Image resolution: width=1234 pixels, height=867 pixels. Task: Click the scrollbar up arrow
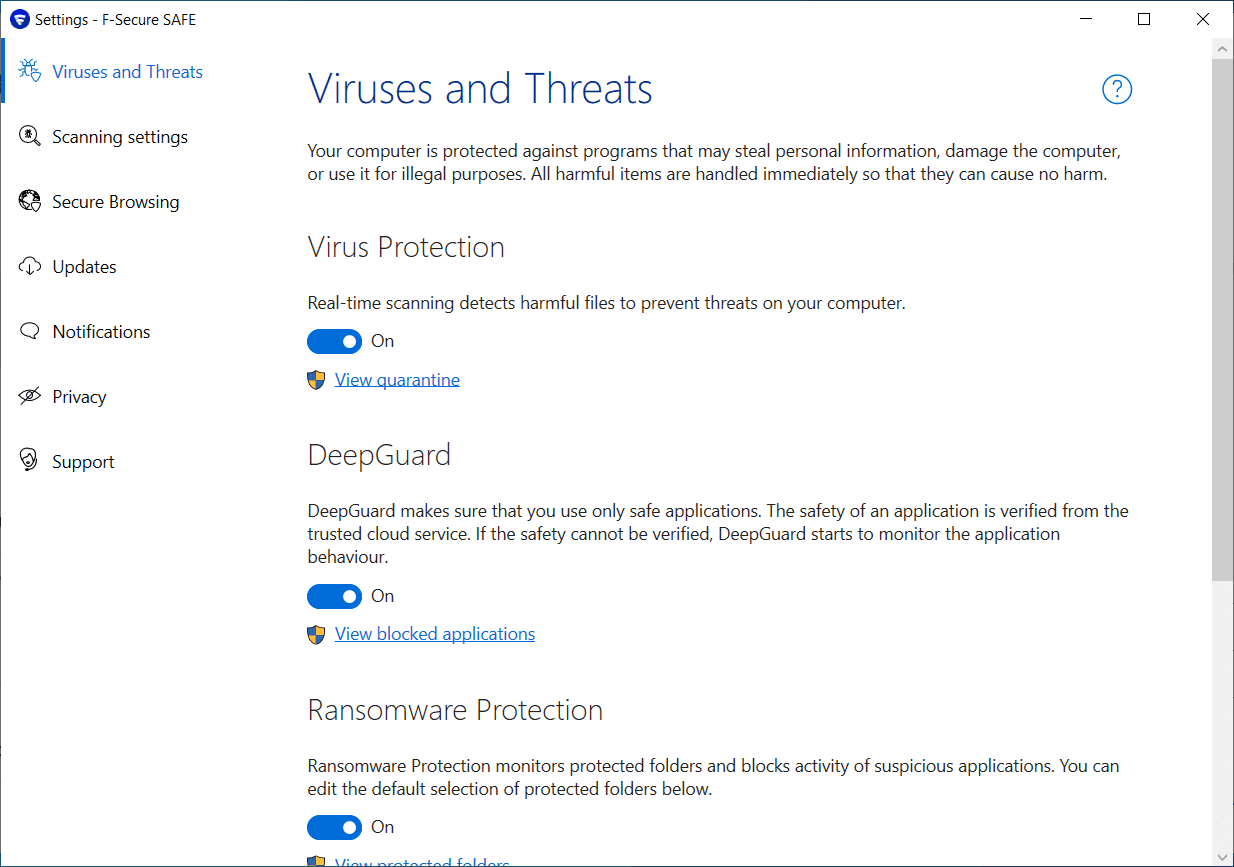click(x=1222, y=48)
